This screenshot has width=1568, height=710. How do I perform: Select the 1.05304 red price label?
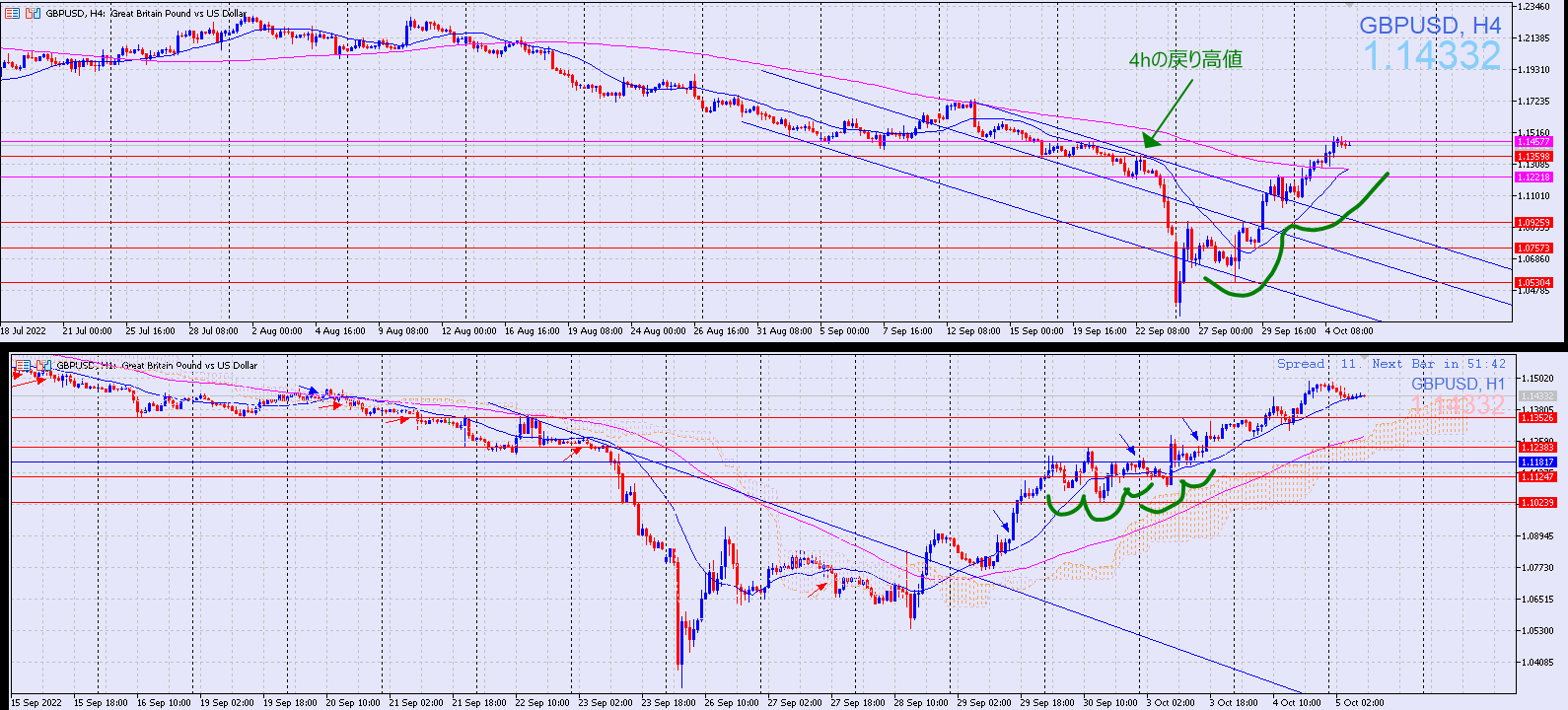(1533, 283)
